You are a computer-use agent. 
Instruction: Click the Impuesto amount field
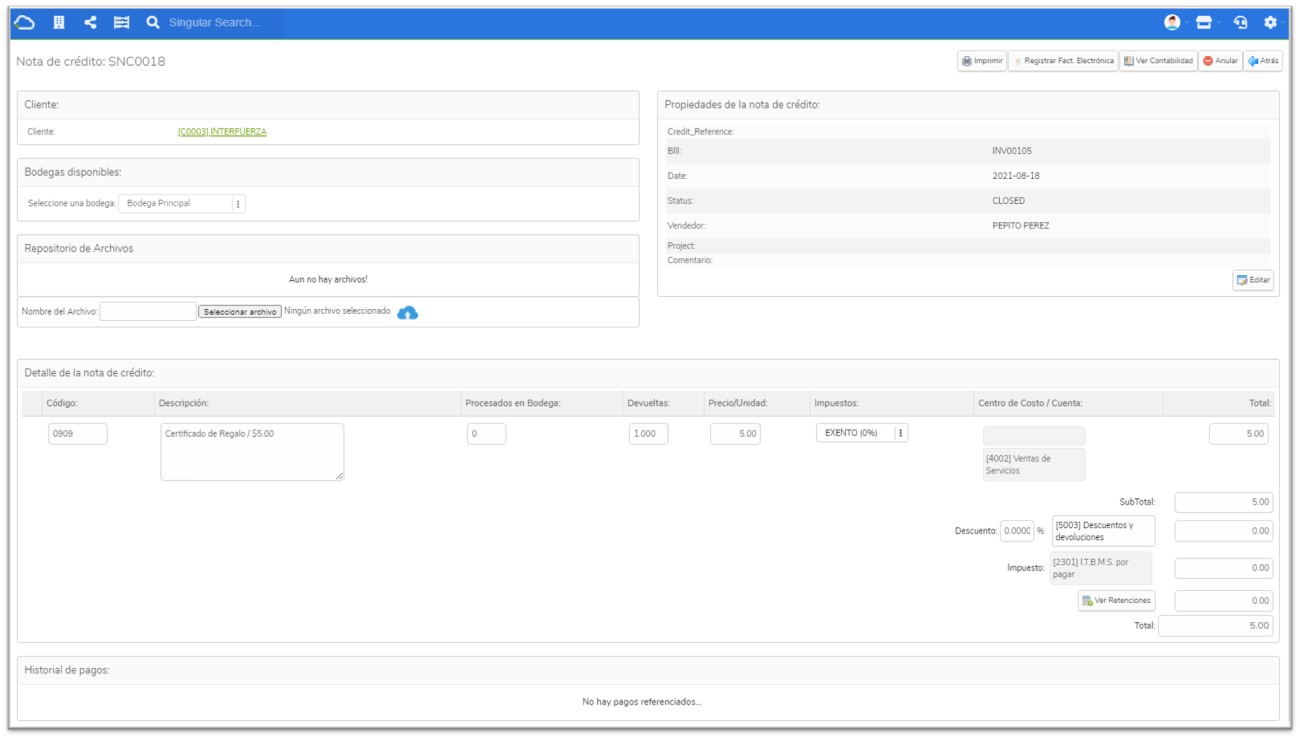click(x=1224, y=568)
